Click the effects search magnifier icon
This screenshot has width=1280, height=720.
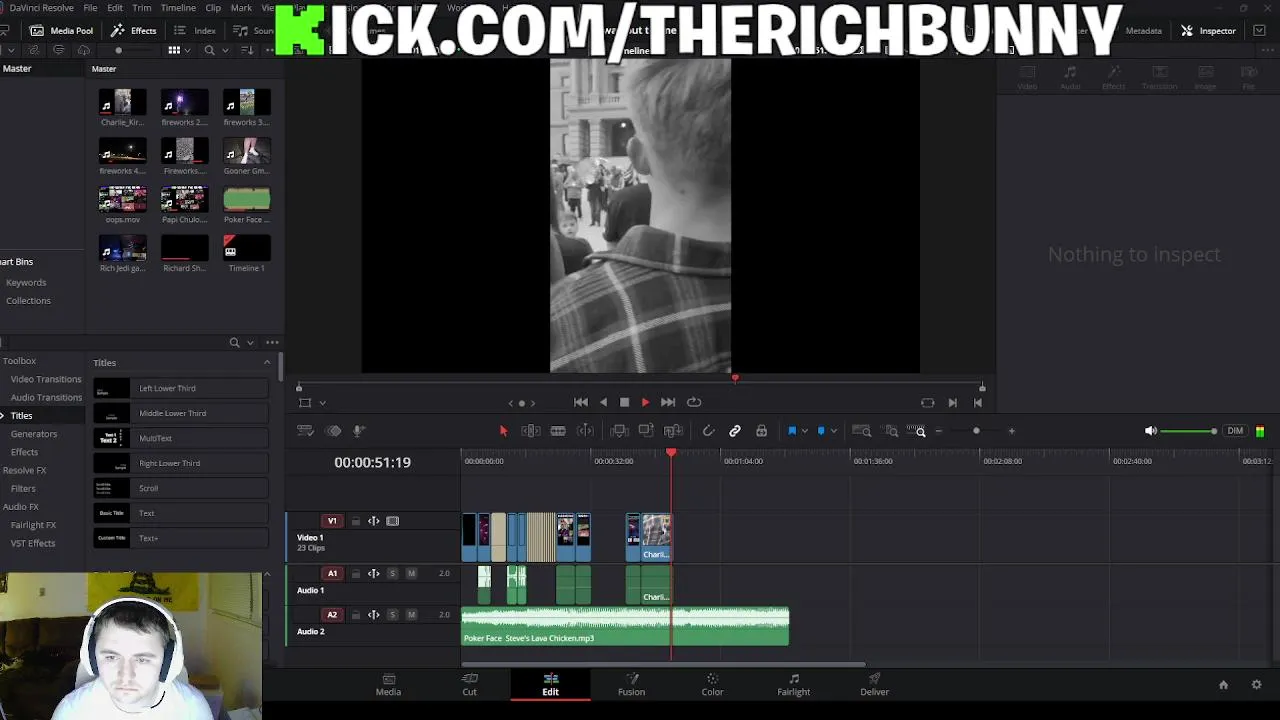234,342
